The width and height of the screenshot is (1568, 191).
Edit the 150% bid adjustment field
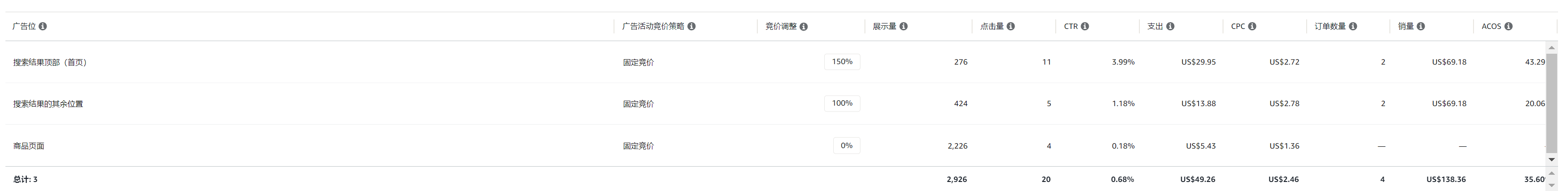(x=842, y=61)
